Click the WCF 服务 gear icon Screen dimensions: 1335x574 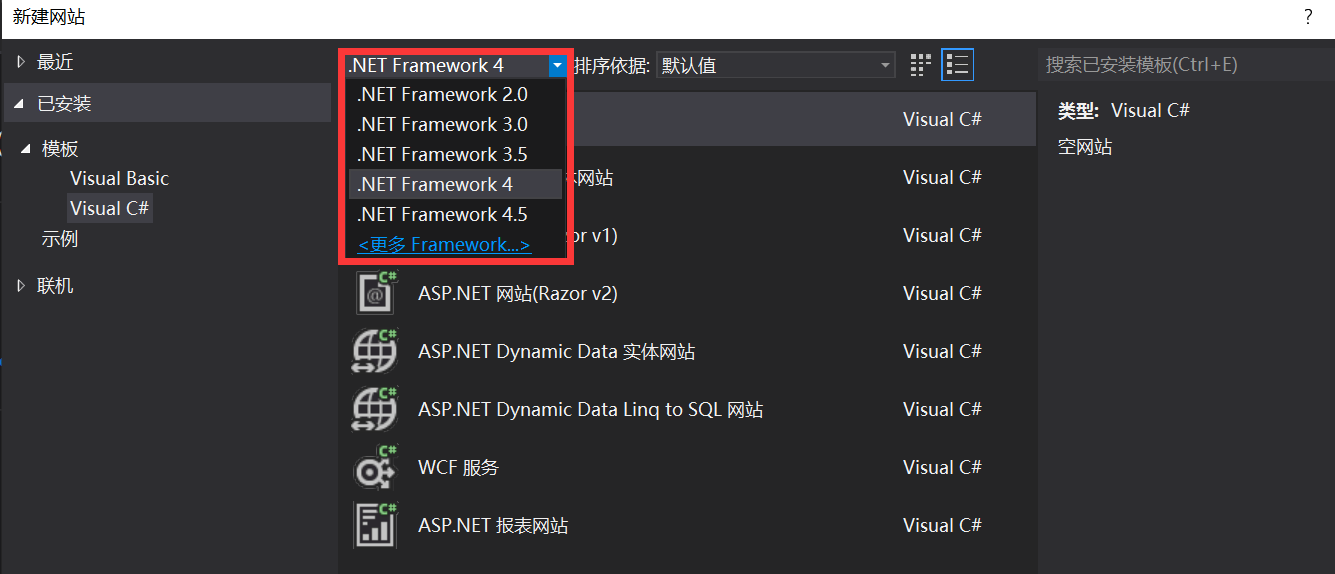pos(376,468)
